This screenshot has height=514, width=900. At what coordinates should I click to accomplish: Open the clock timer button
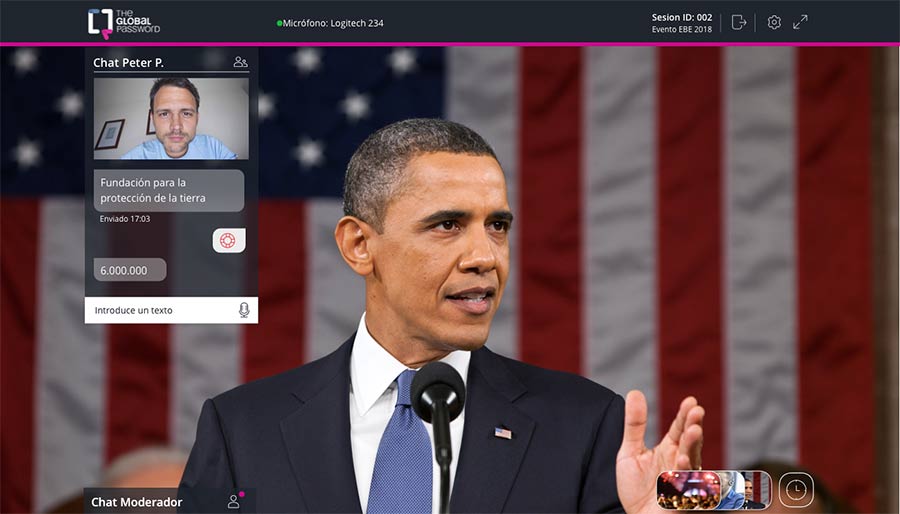pos(796,490)
